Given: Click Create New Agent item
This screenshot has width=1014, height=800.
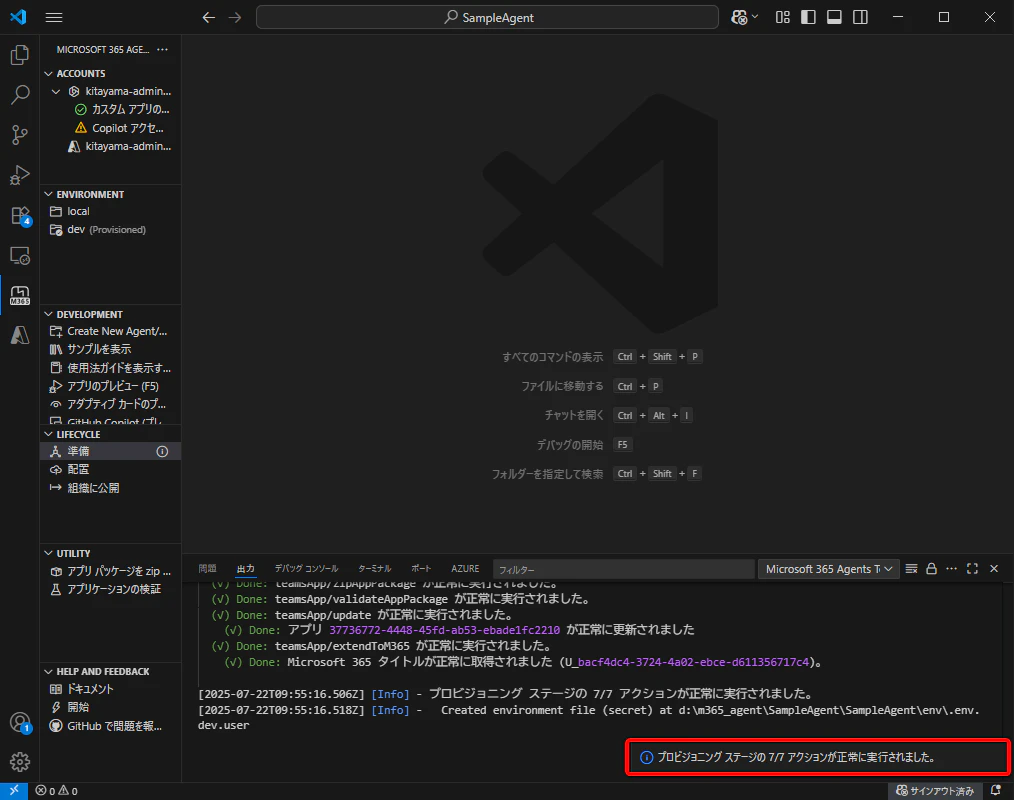Looking at the screenshot, I should (x=111, y=331).
